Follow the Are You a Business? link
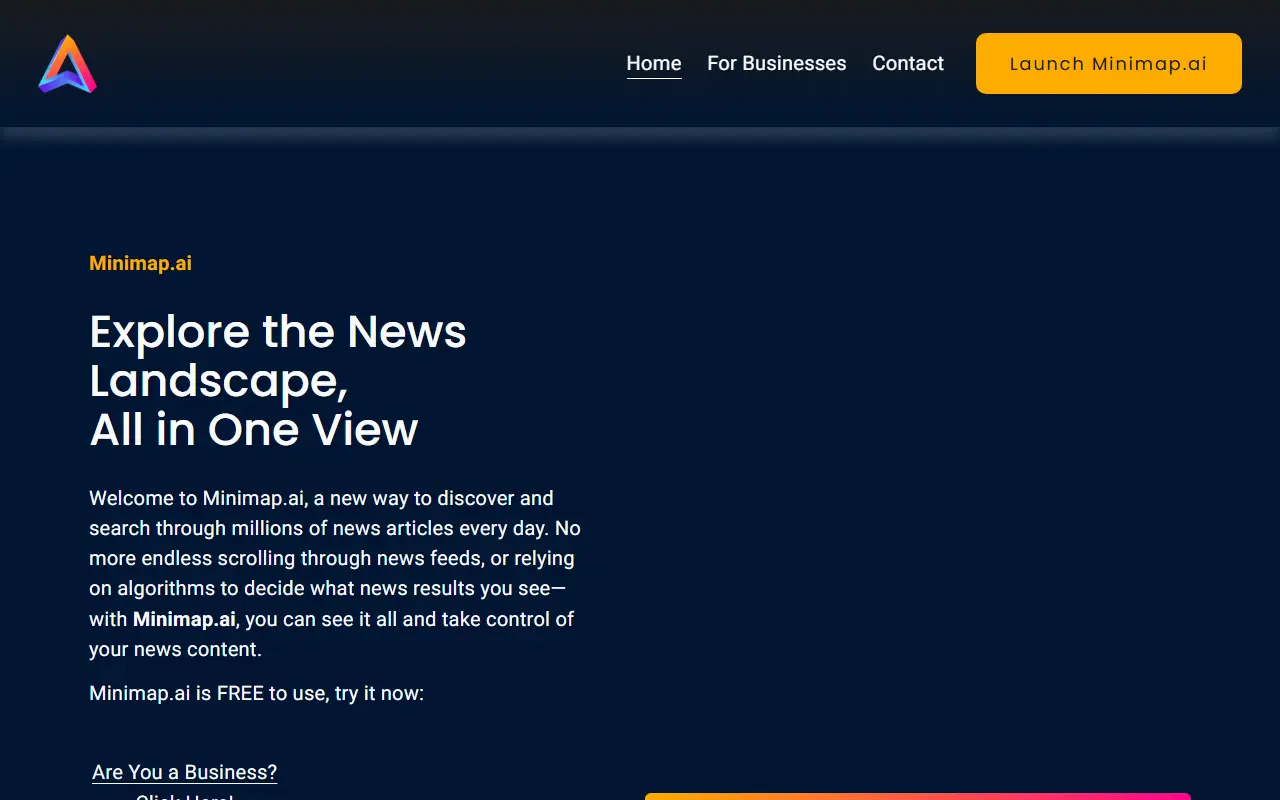 184,772
